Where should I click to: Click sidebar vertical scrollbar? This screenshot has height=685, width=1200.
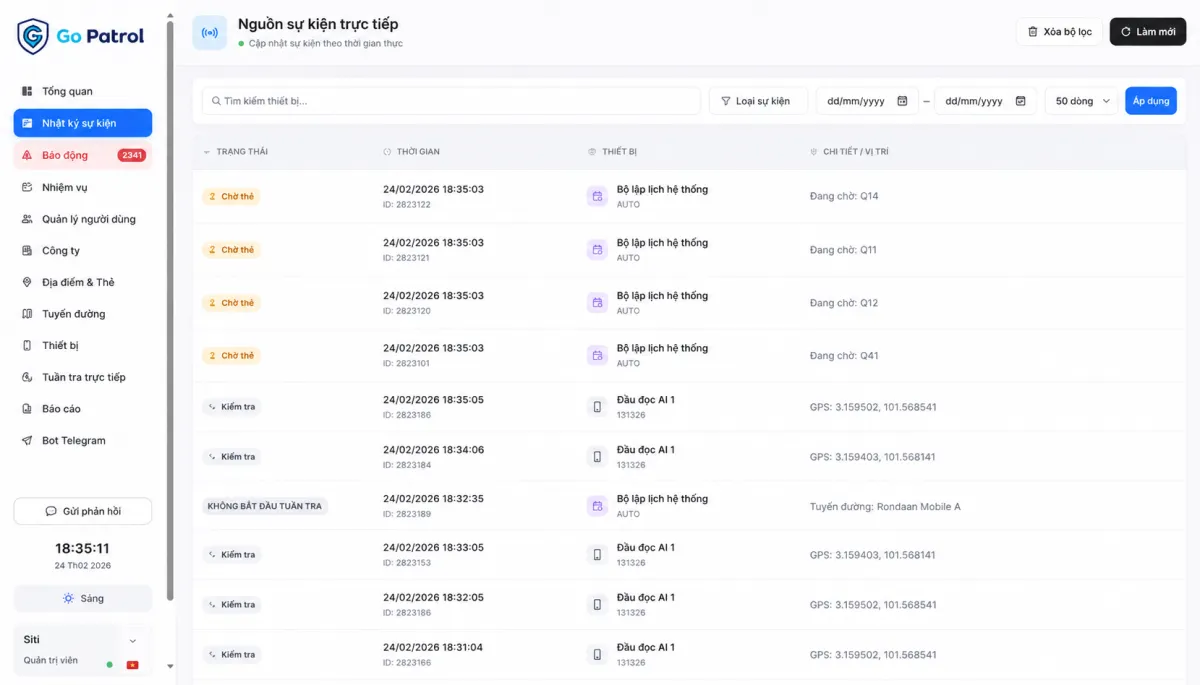tap(170, 310)
